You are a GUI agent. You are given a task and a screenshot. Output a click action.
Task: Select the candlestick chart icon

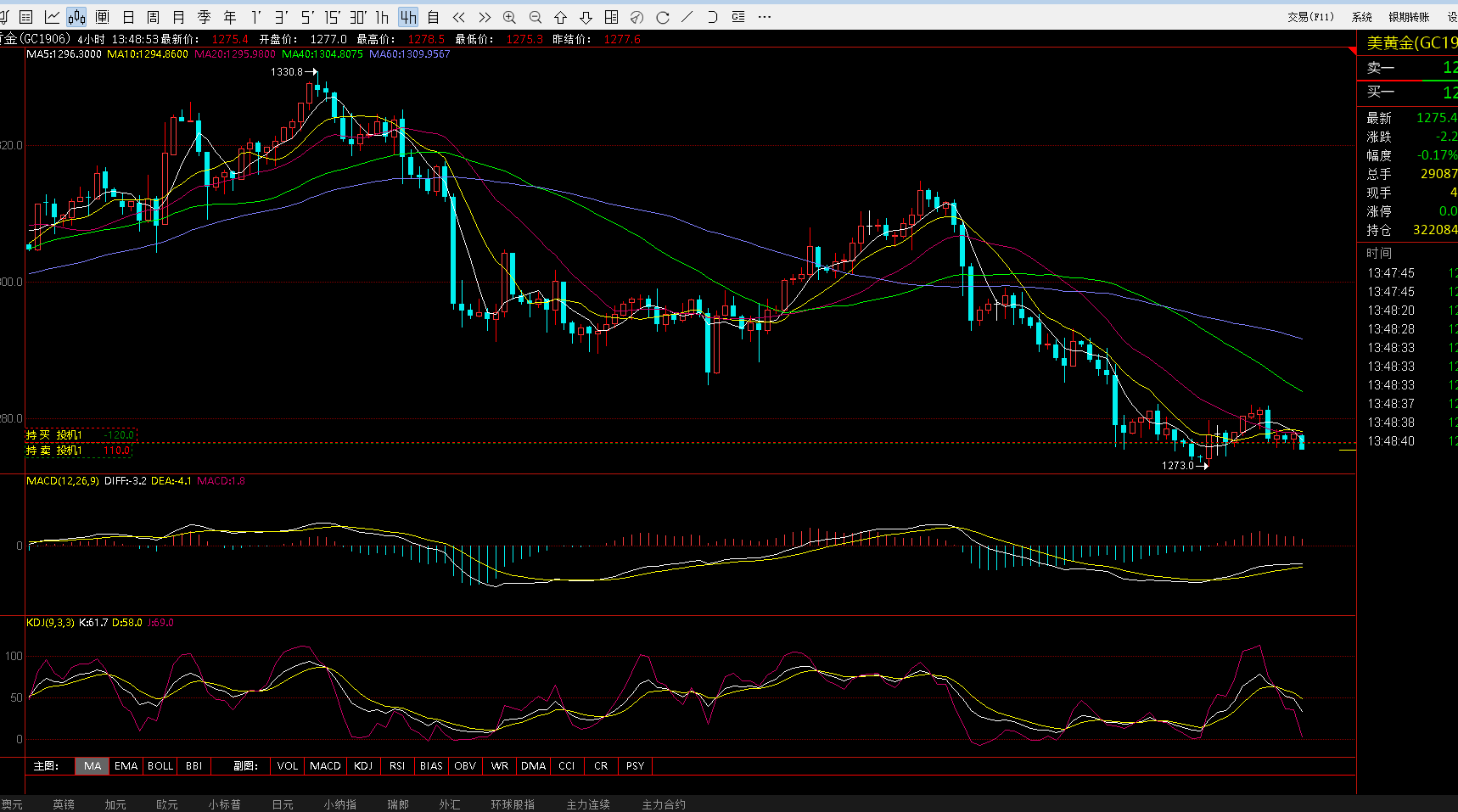[77, 17]
